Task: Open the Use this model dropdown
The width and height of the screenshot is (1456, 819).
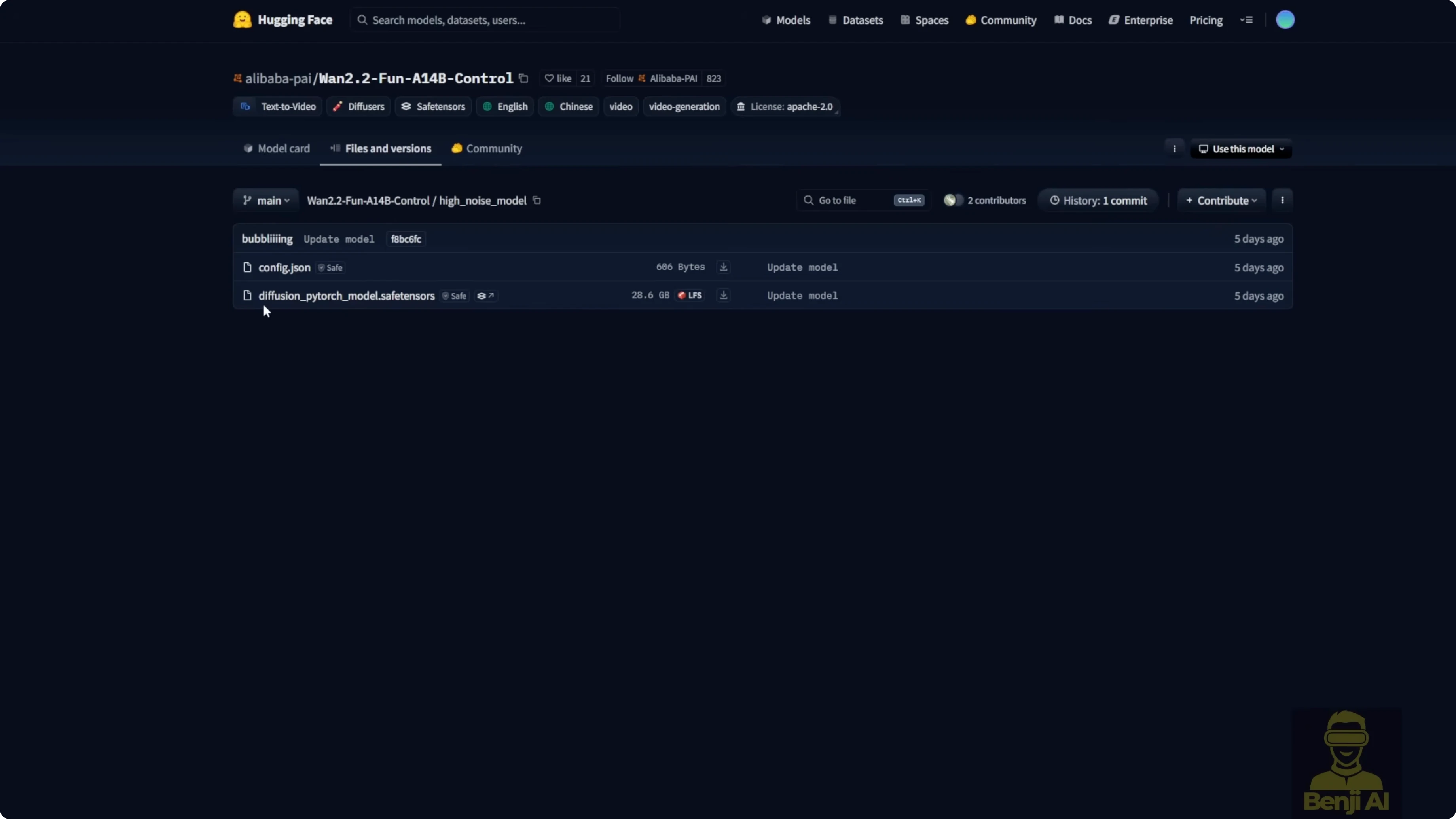Action: (1241, 149)
